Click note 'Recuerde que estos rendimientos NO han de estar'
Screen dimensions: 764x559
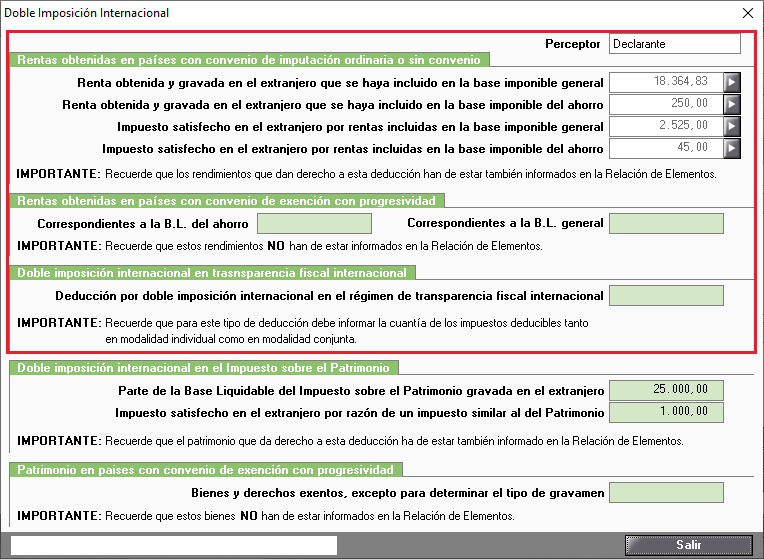(x=324, y=246)
